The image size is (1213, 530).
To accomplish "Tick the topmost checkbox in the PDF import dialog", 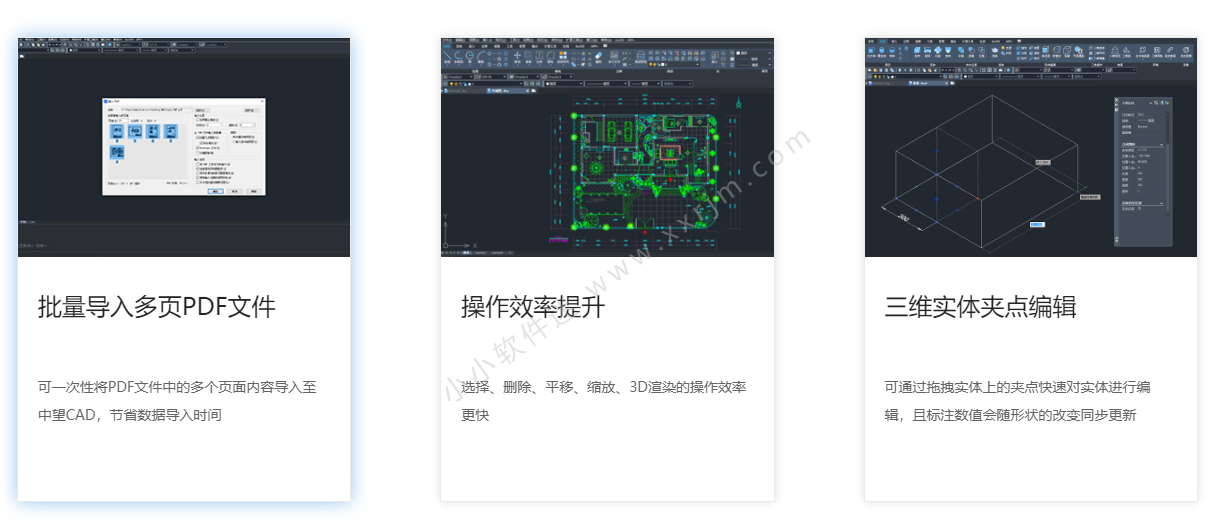I will click(x=197, y=119).
